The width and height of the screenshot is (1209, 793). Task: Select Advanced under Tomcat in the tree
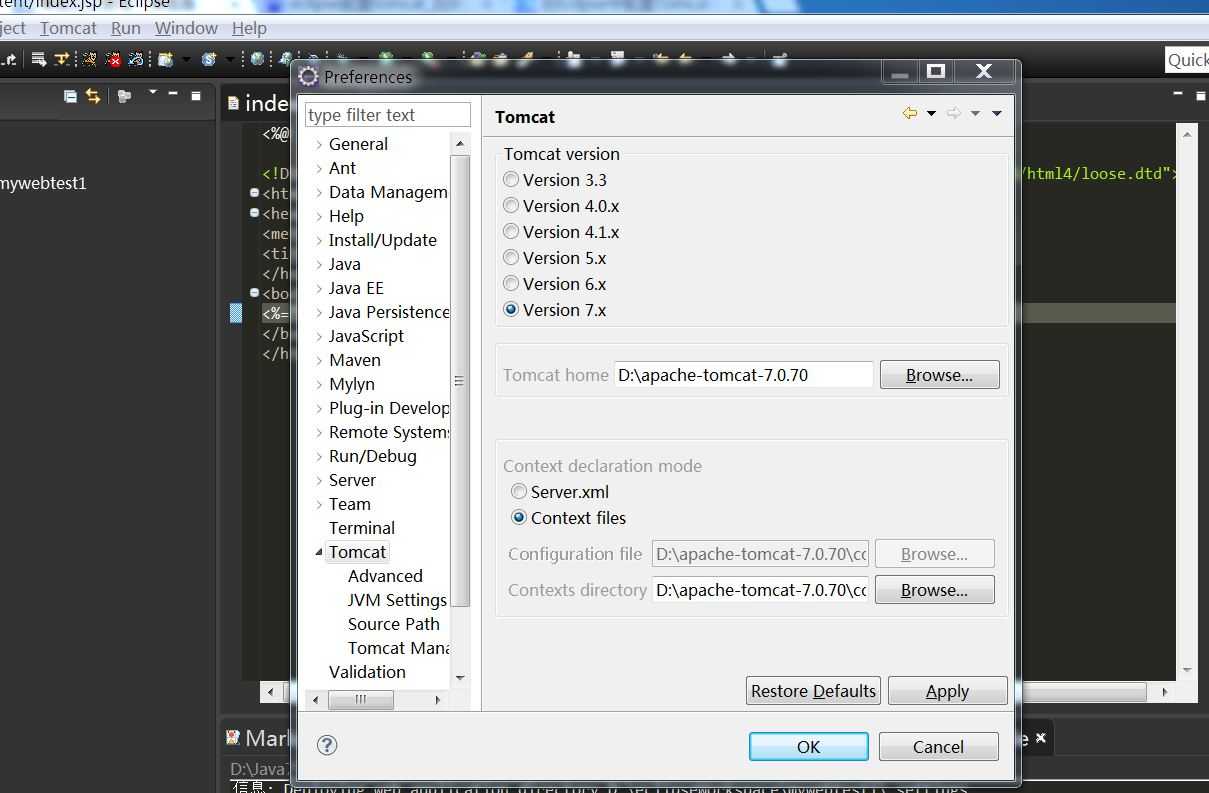[385, 576]
